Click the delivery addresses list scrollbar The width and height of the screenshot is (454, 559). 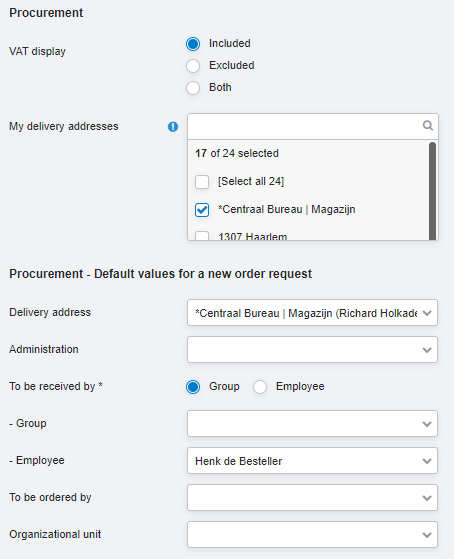click(433, 191)
